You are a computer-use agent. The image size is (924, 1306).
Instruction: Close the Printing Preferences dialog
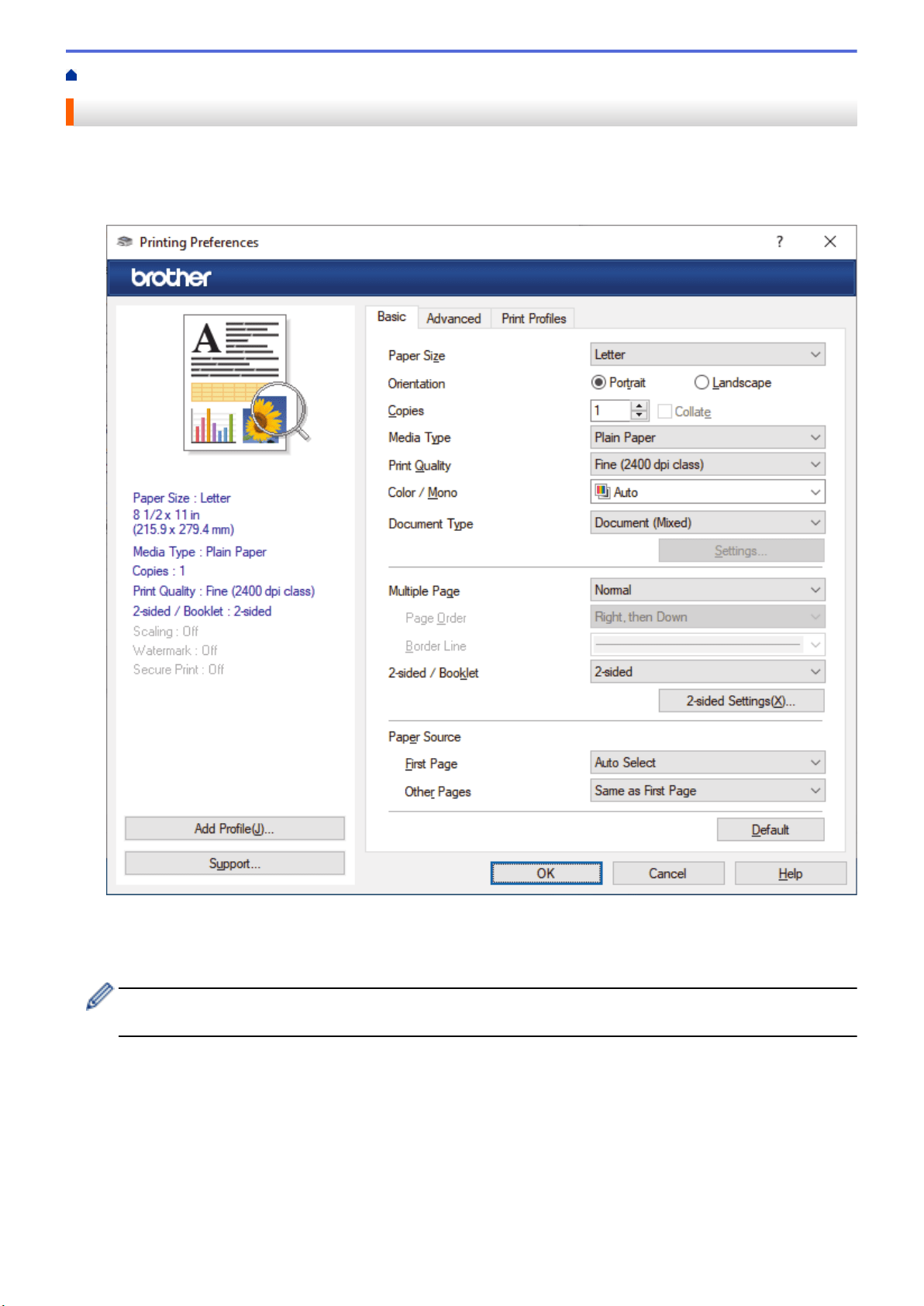pyautogui.click(x=830, y=242)
